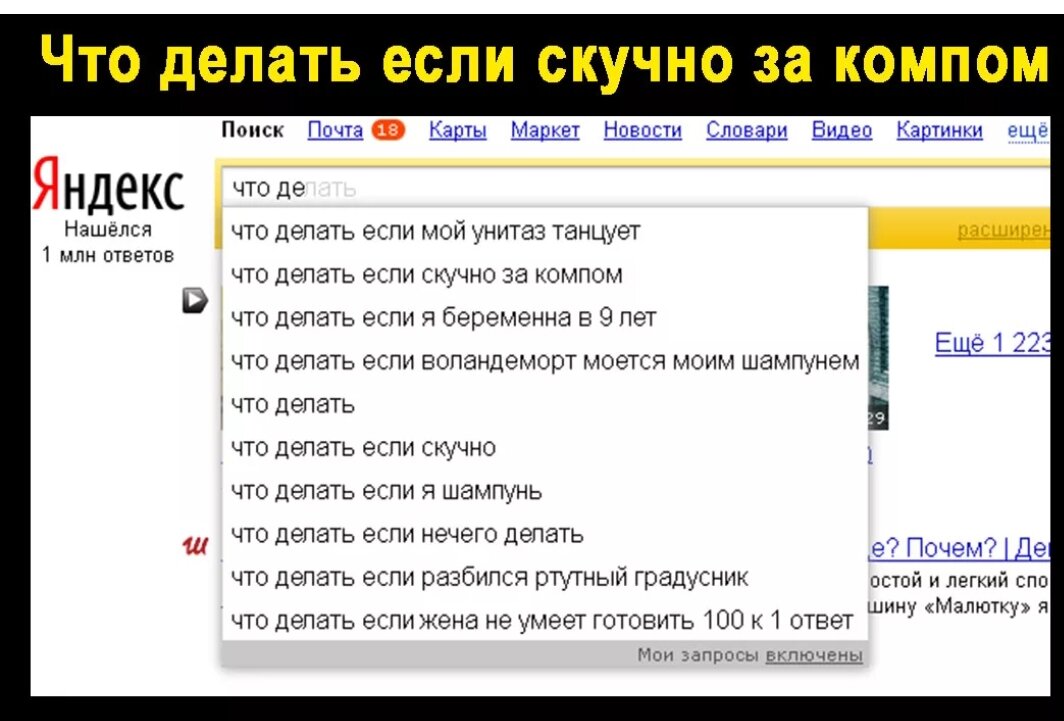Open the Ещё 1 223 results link
This screenshot has width=1064, height=721.
click(992, 344)
